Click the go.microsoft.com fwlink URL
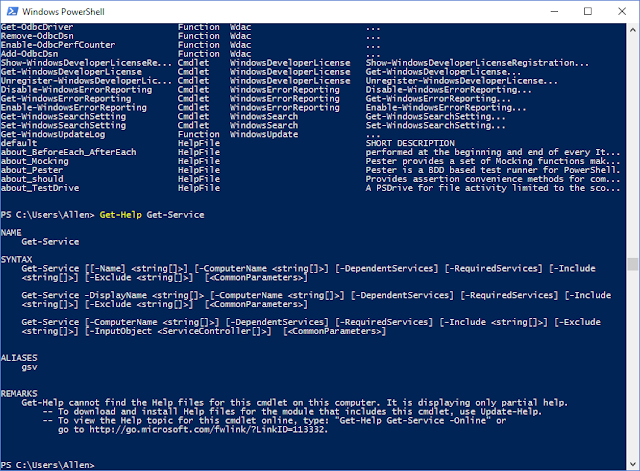 (x=209, y=429)
